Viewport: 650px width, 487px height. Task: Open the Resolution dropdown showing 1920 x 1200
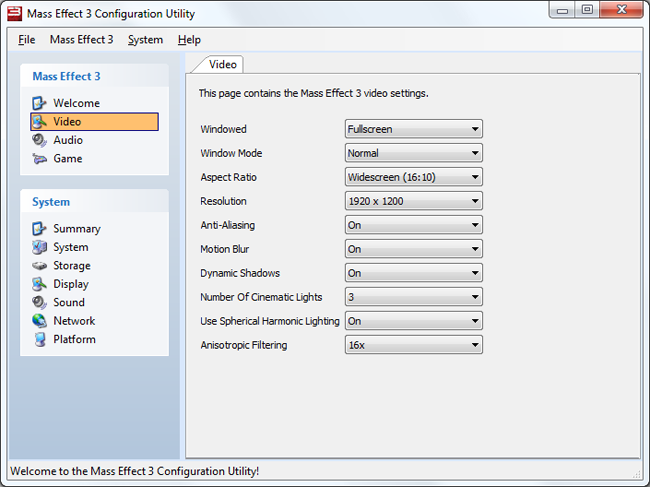click(413, 201)
